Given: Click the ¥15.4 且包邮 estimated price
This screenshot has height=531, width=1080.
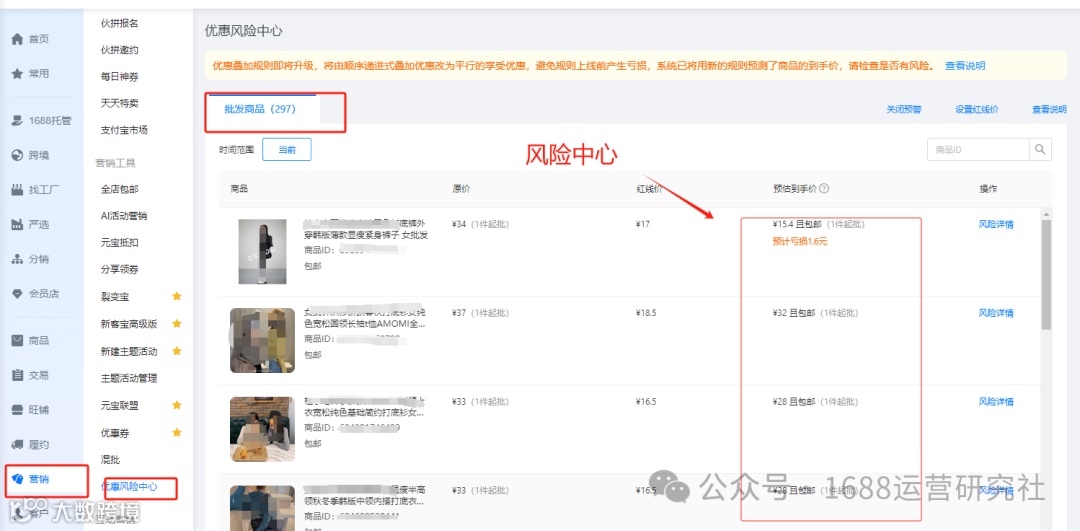Looking at the screenshot, I should coord(799,225).
